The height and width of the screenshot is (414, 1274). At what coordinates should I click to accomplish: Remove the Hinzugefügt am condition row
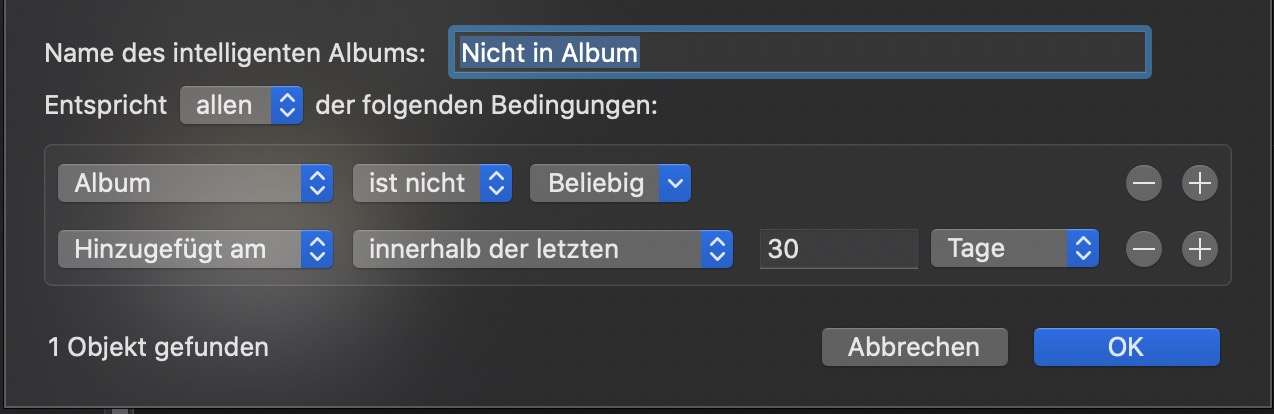pyautogui.click(x=1144, y=249)
